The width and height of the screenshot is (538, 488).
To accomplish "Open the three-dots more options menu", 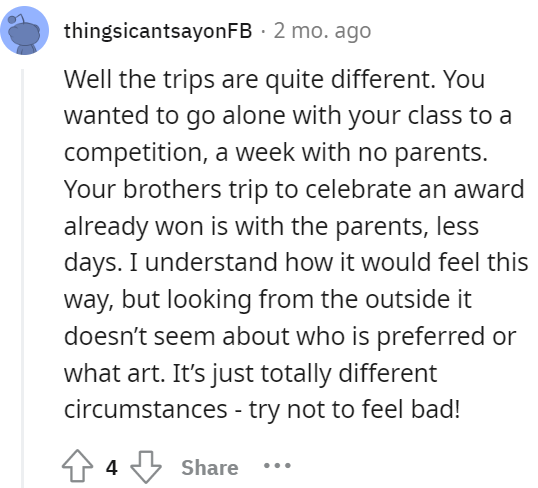I will pyautogui.click(x=277, y=466).
